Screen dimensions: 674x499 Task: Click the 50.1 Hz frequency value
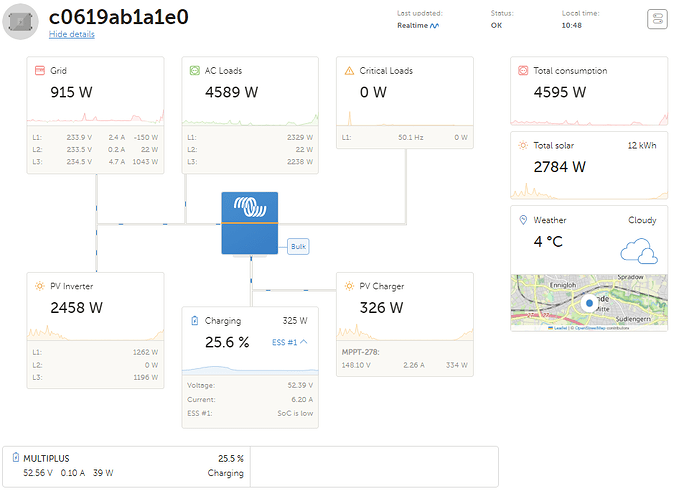[411, 138]
